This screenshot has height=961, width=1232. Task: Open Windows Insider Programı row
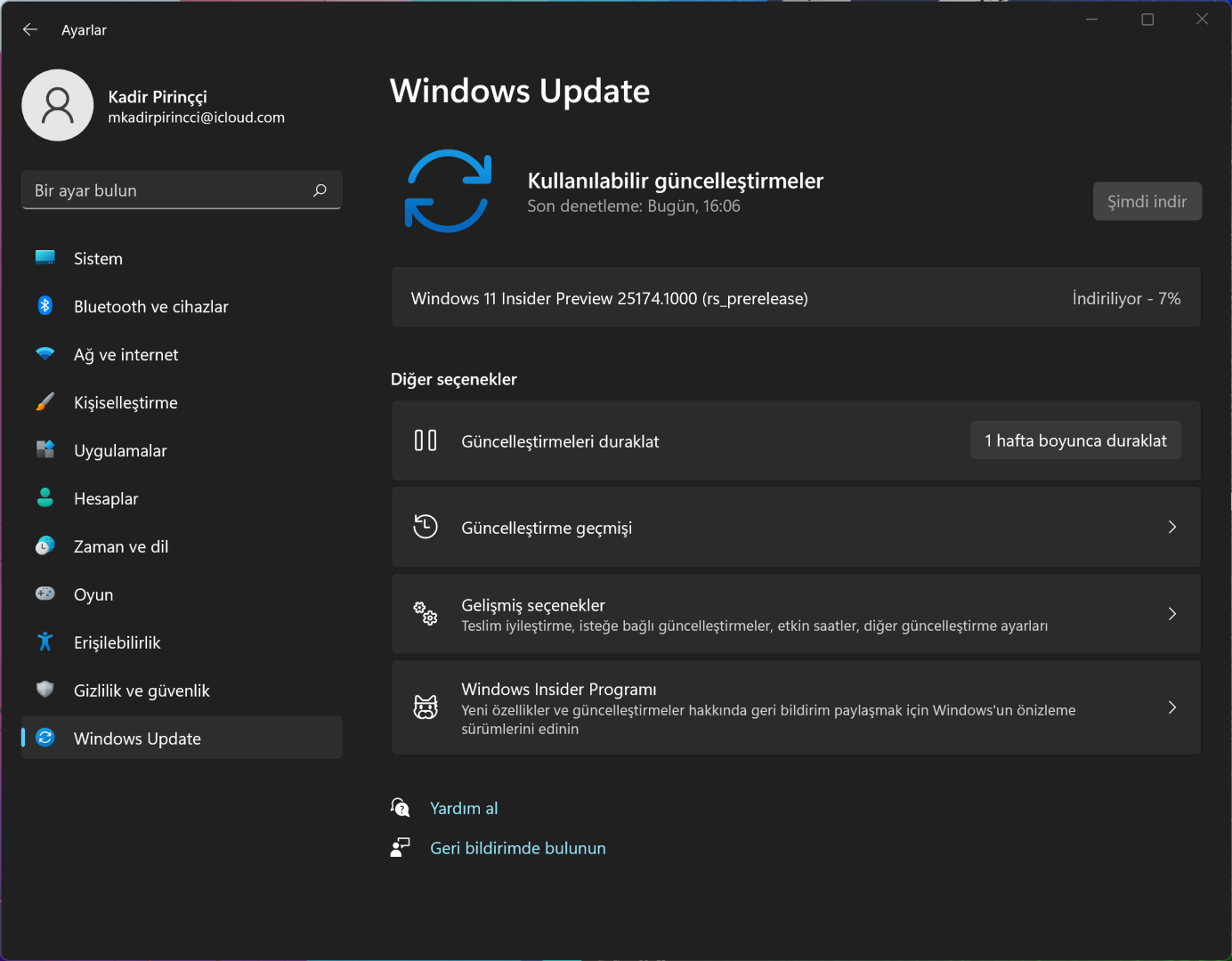click(796, 707)
